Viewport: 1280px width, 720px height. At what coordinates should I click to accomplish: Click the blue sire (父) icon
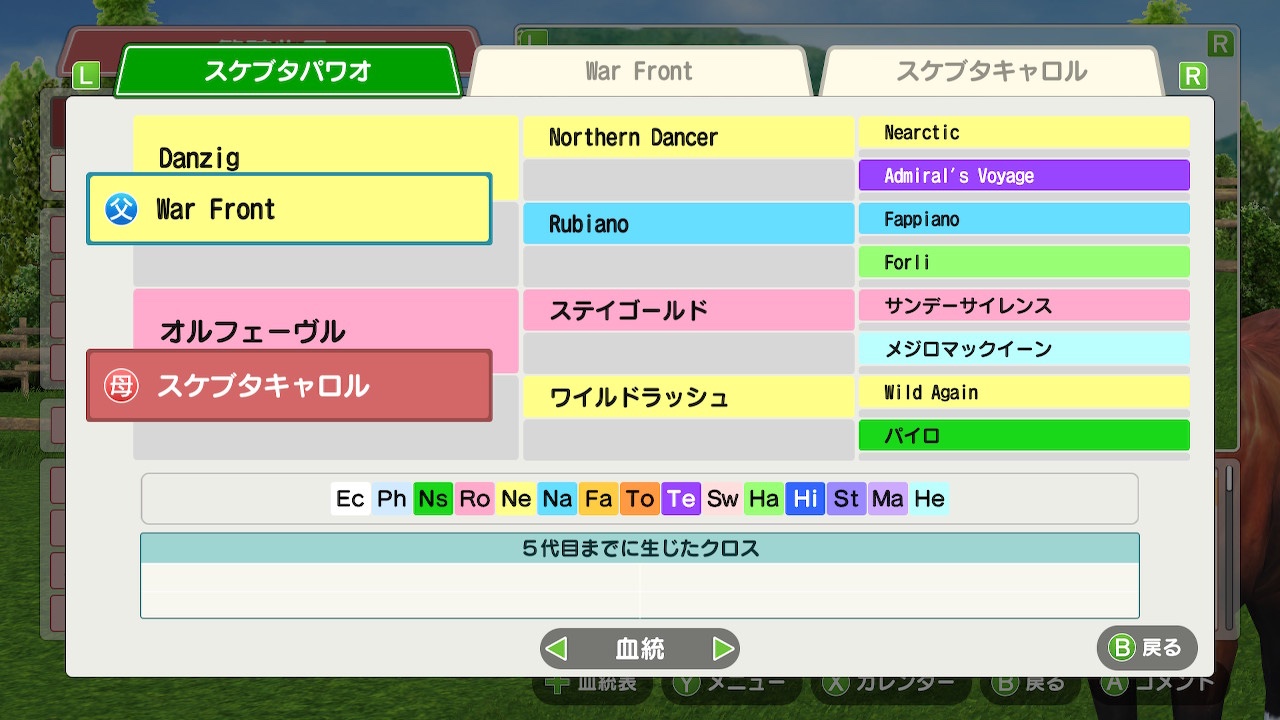pos(121,209)
